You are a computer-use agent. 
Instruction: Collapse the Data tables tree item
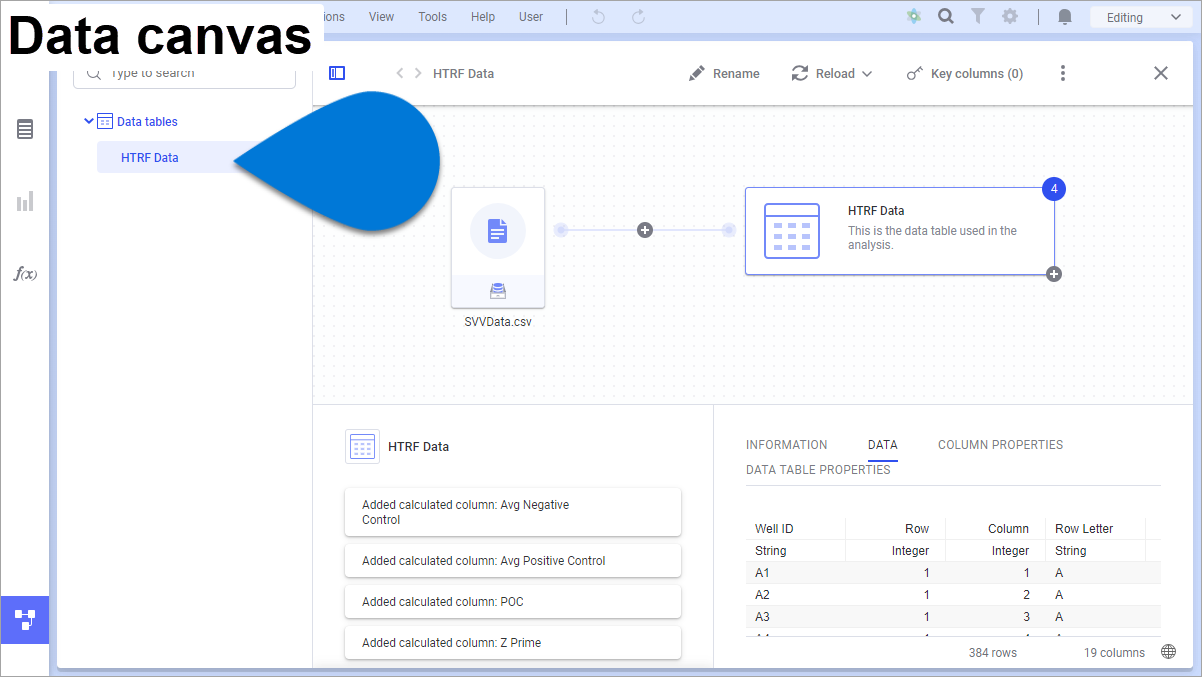pos(90,121)
